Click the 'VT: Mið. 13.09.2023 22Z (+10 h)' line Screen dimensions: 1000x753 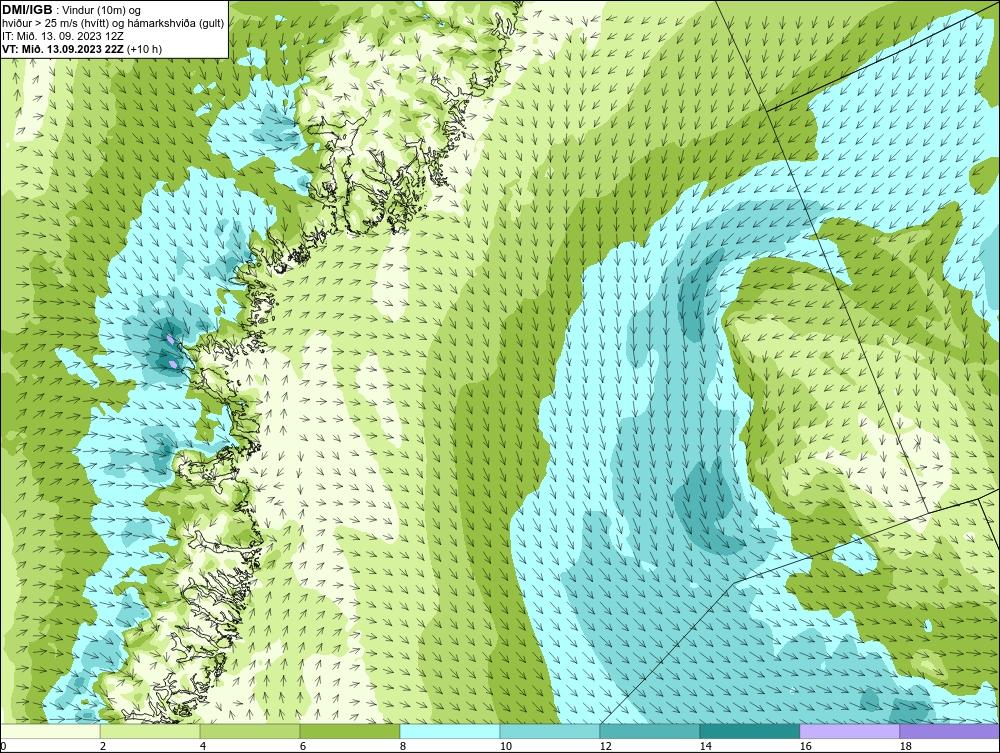pyautogui.click(x=82, y=49)
